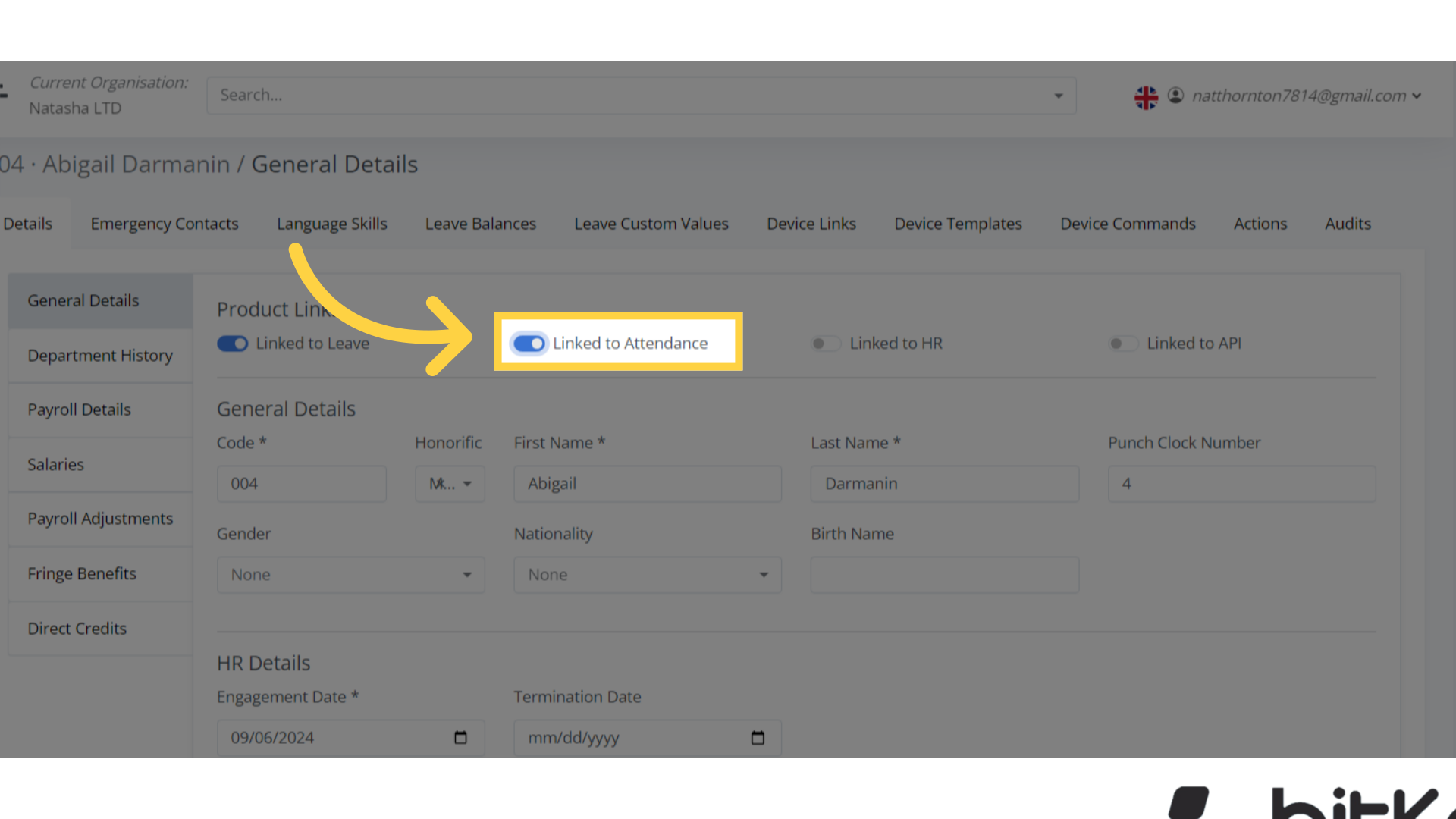Expand the organisation search dropdown arrow
This screenshot has width=1456, height=819.
pos(1058,96)
